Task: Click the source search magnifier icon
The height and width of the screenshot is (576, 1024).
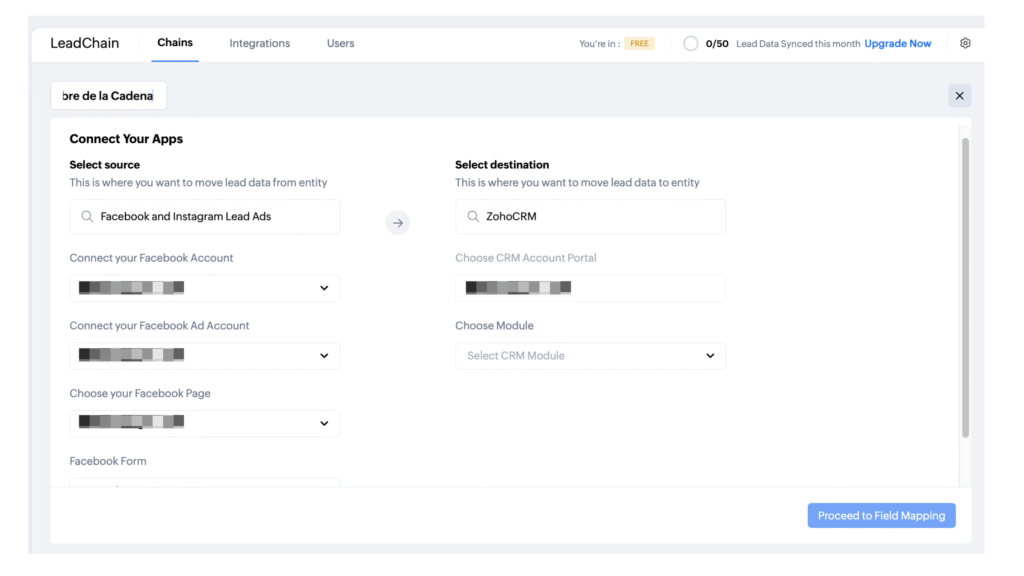Action: tap(87, 216)
